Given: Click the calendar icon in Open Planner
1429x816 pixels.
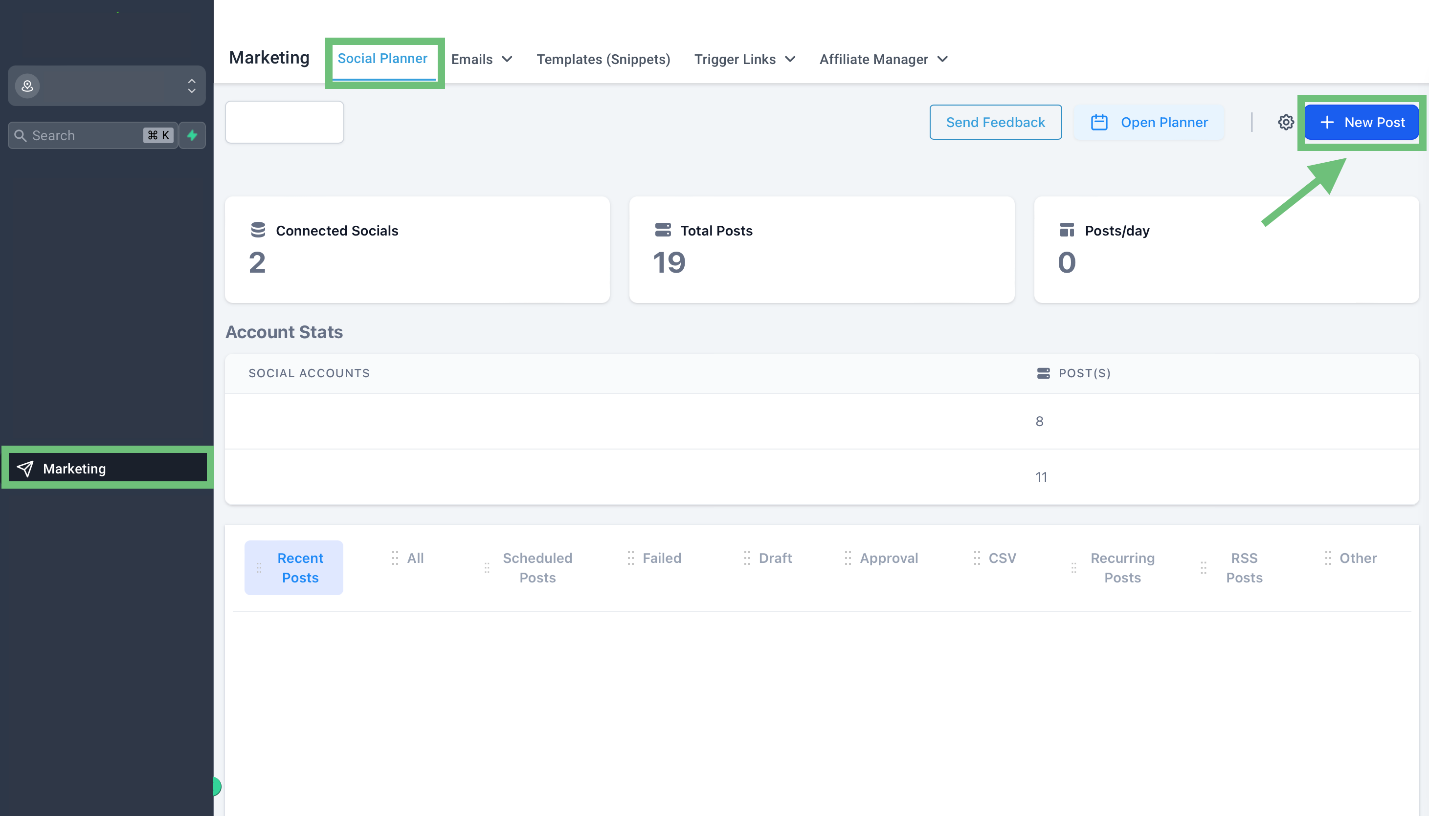Looking at the screenshot, I should click(x=1099, y=122).
